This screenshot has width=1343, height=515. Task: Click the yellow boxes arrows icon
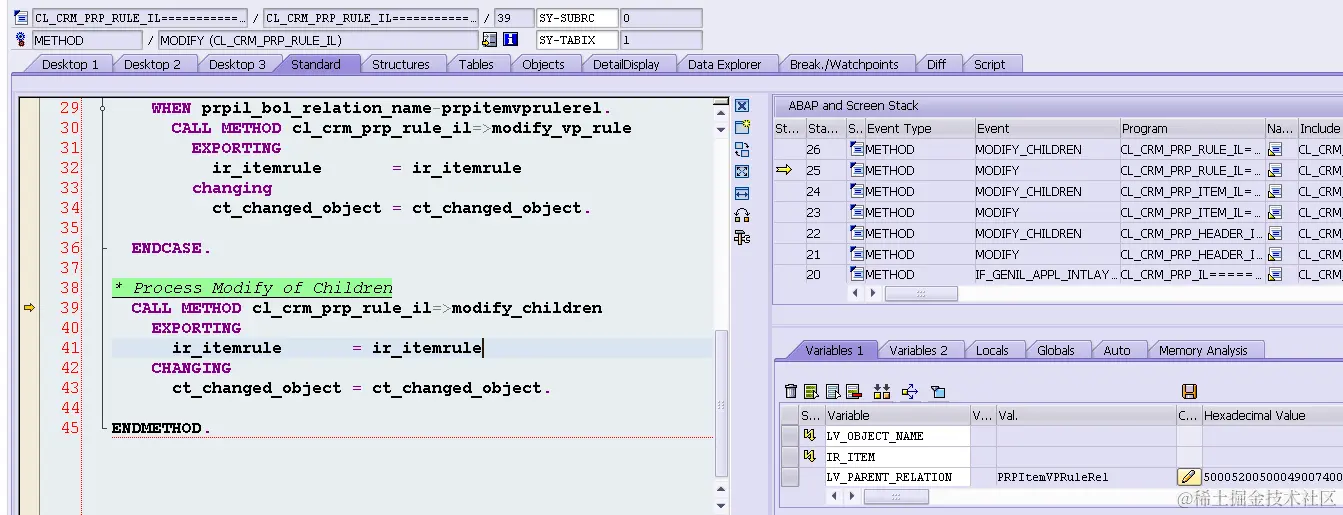click(x=881, y=391)
